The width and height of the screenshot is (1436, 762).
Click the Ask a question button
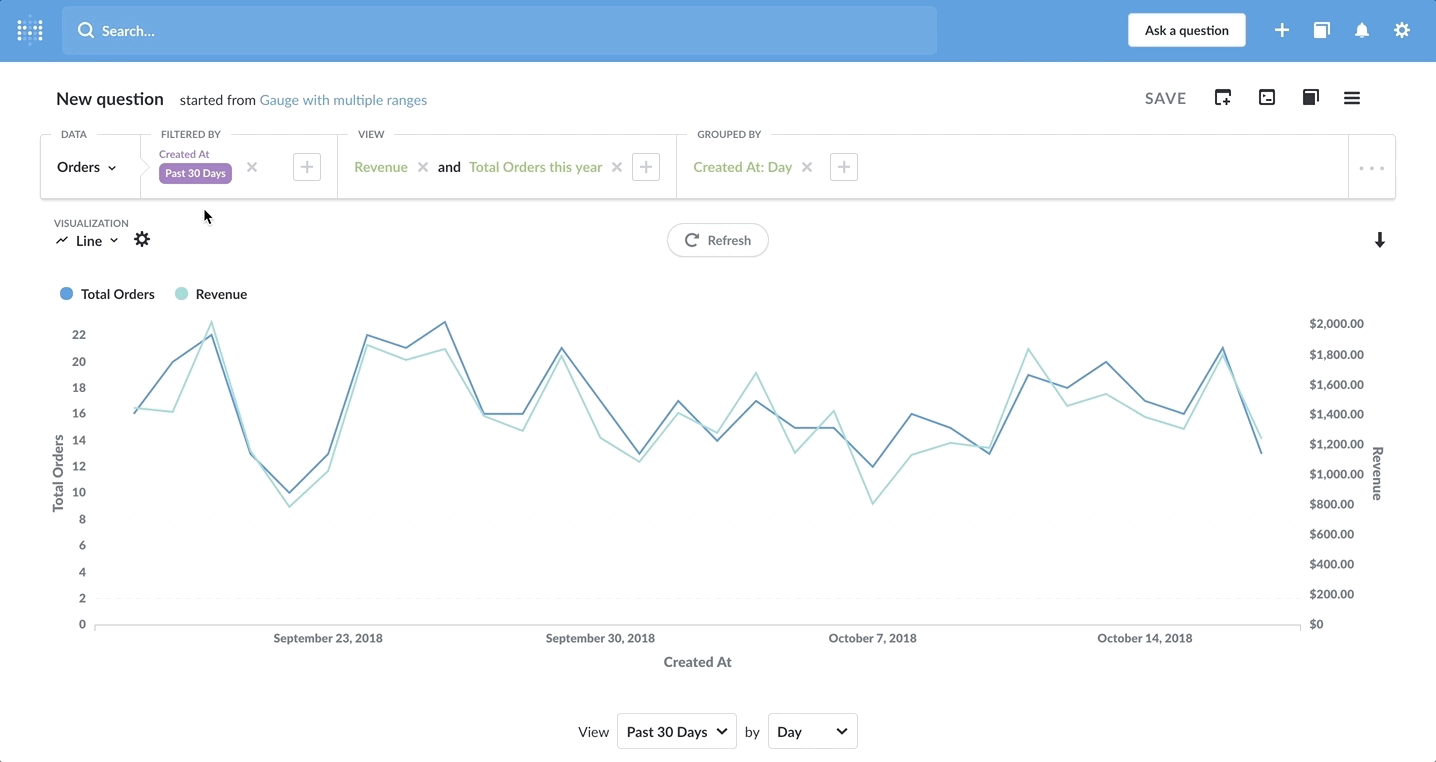(x=1186, y=31)
